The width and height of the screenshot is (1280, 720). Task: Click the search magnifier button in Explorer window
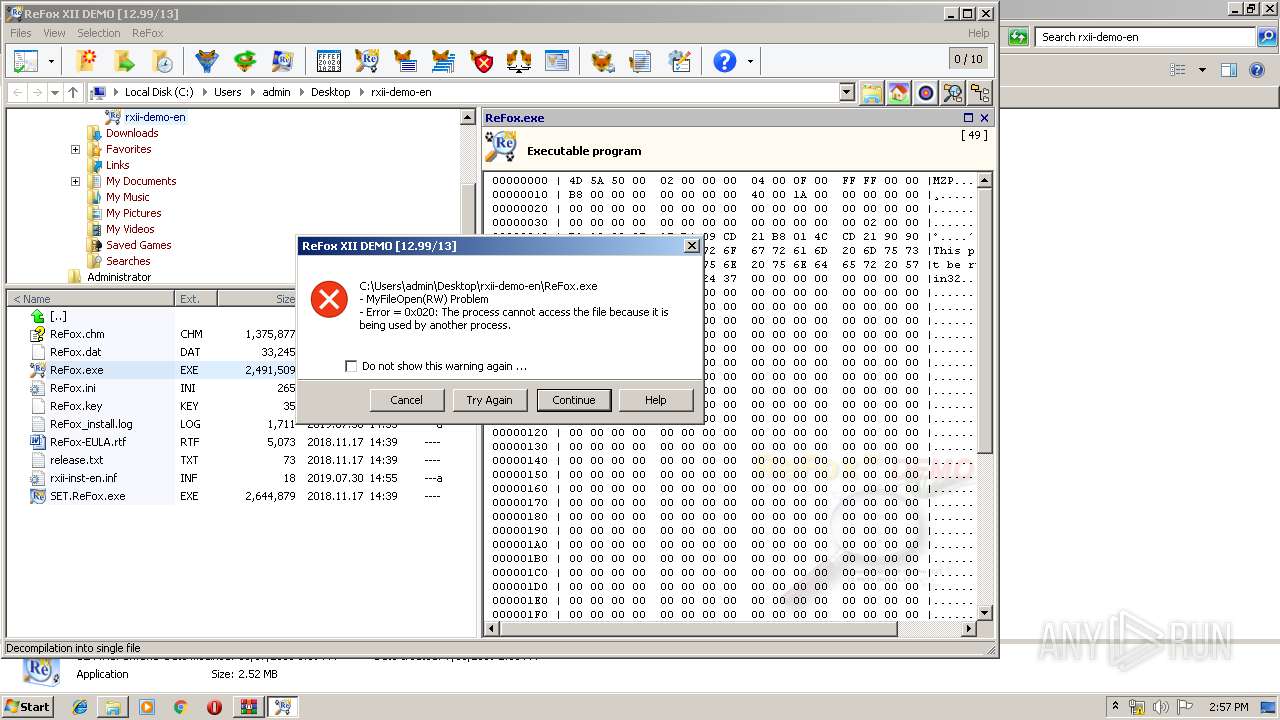(1267, 37)
